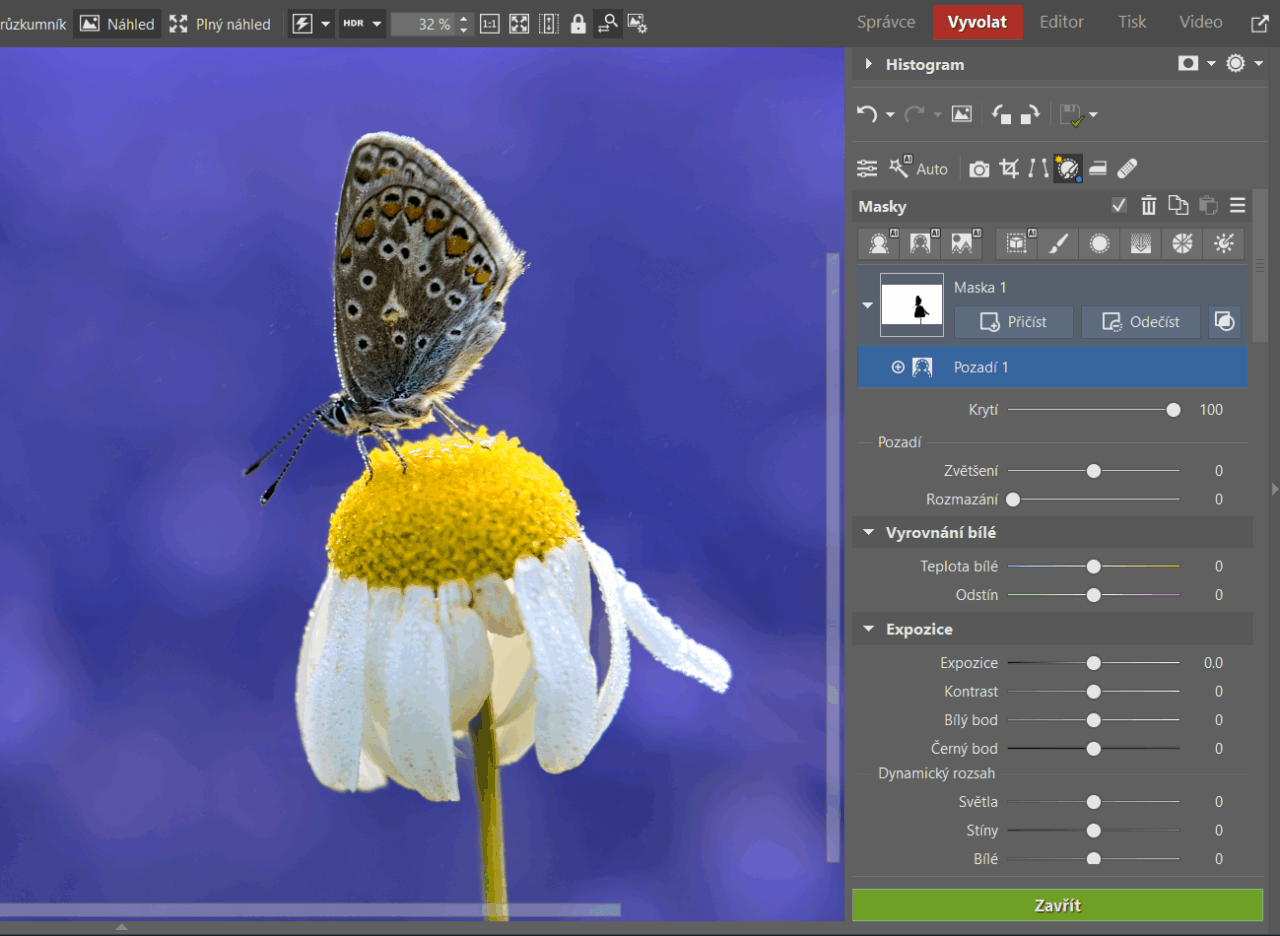Open the Správce tab

tap(885, 22)
